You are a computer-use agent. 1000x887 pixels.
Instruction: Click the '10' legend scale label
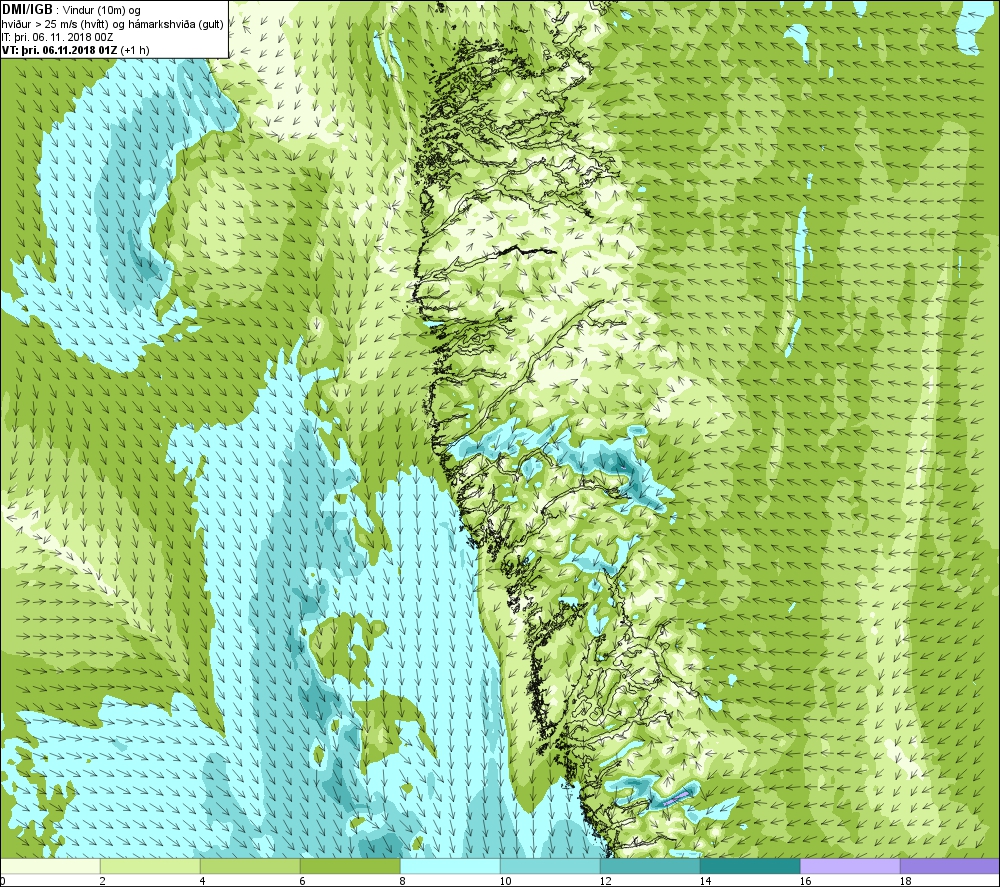point(505,881)
